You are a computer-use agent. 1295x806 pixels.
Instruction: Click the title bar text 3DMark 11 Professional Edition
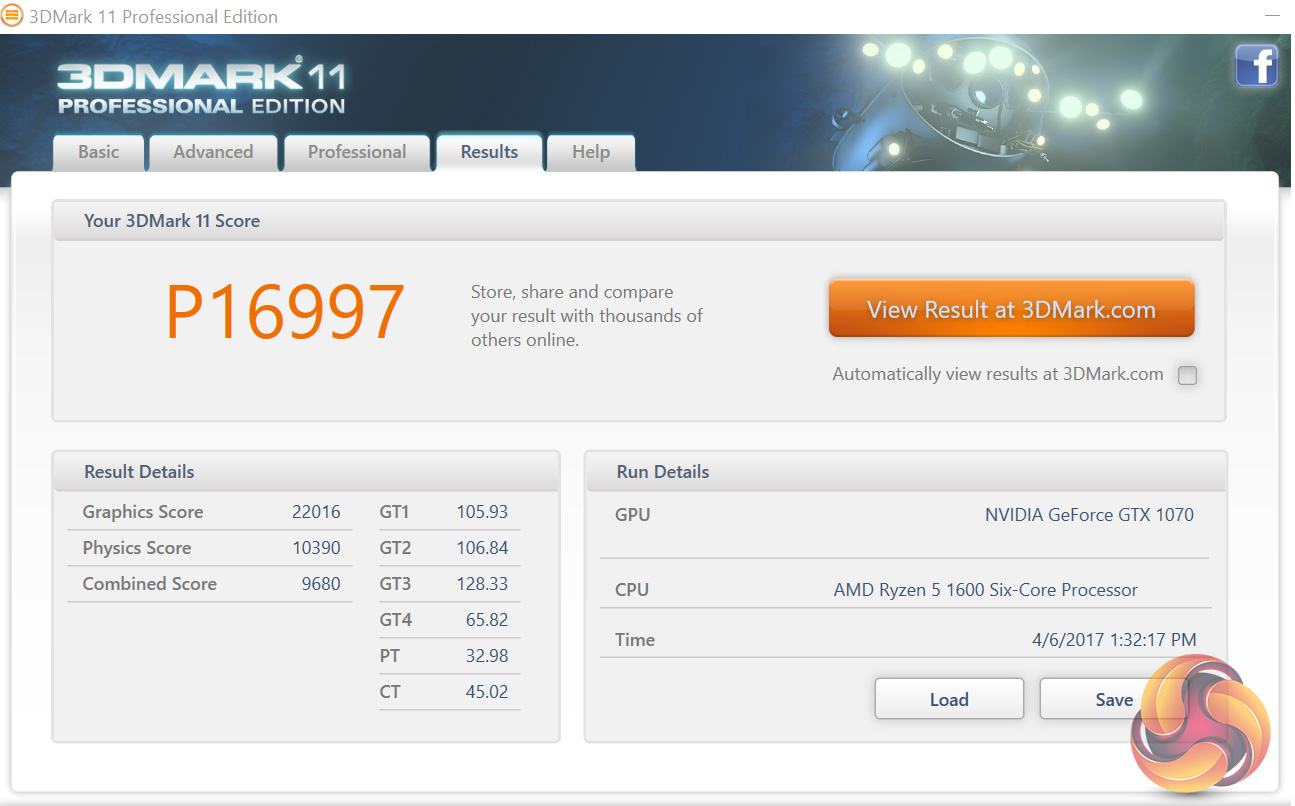pos(153,17)
